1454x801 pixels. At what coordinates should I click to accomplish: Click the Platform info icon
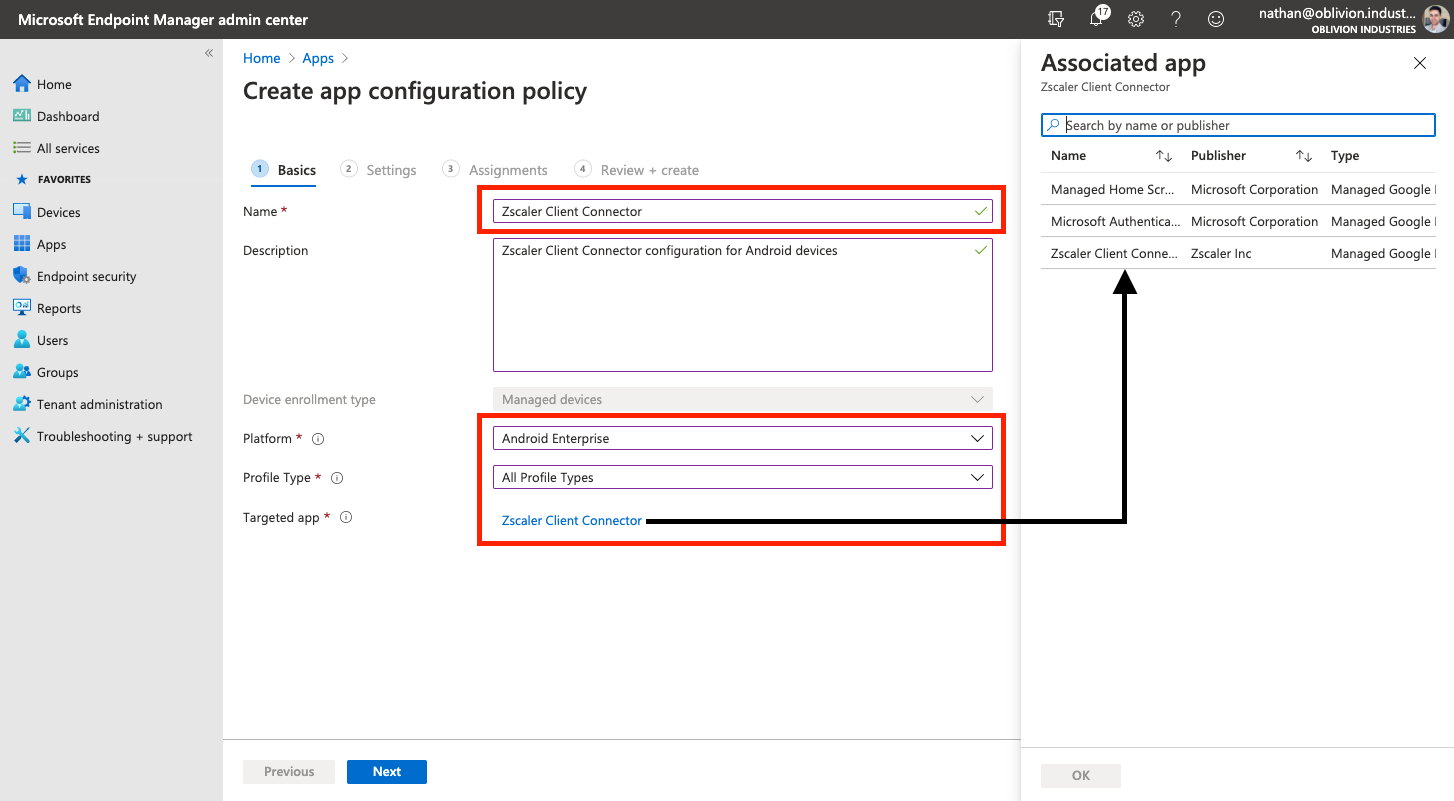pyautogui.click(x=318, y=439)
